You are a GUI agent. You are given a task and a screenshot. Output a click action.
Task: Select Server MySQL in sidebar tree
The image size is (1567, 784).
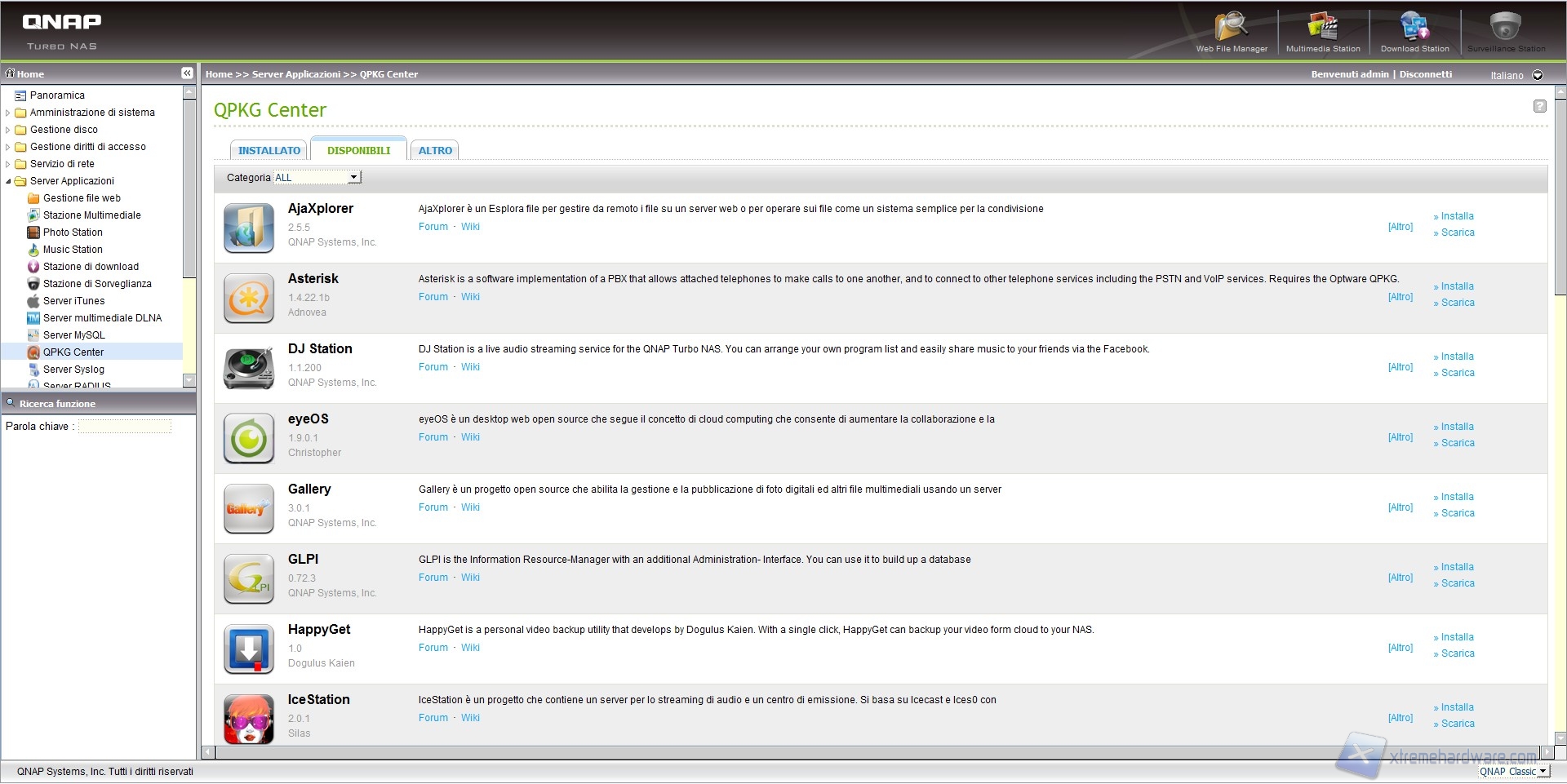(x=73, y=335)
